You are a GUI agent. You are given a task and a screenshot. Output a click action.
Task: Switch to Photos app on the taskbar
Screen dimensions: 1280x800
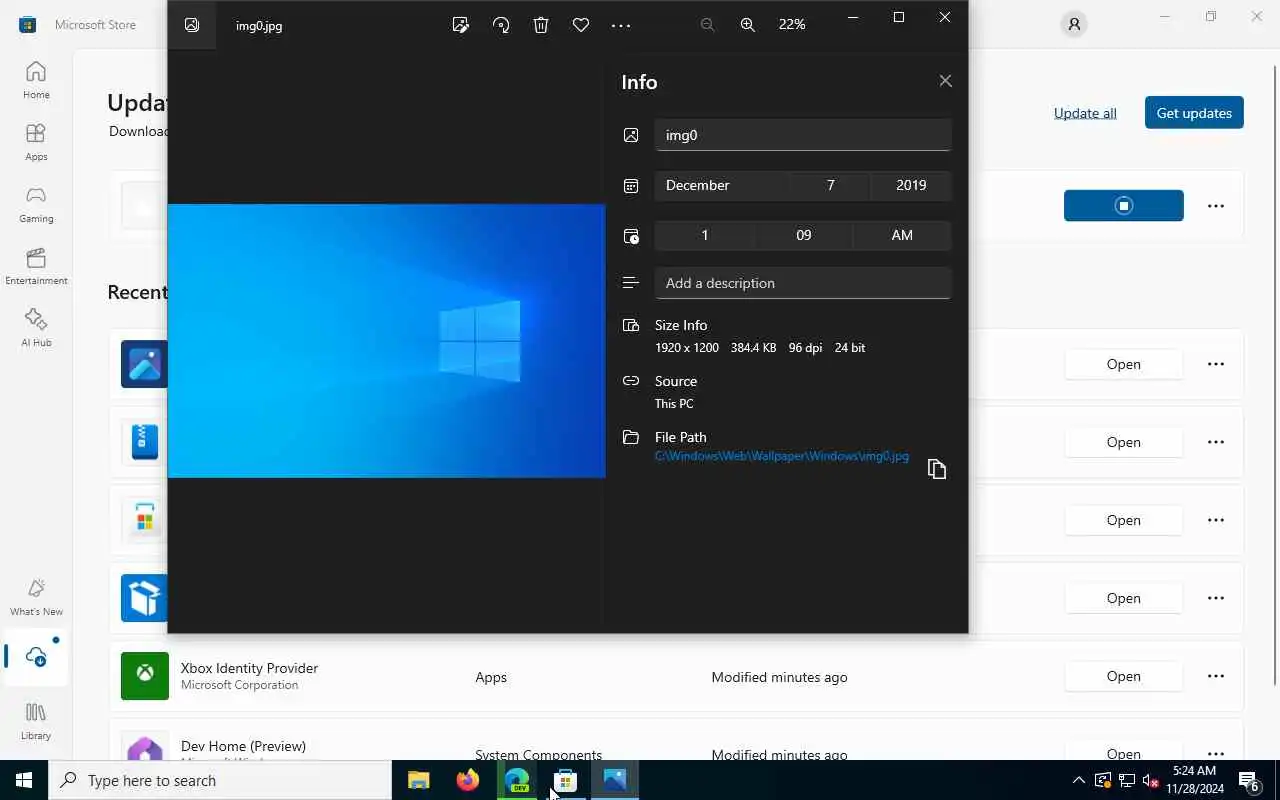[x=615, y=780]
